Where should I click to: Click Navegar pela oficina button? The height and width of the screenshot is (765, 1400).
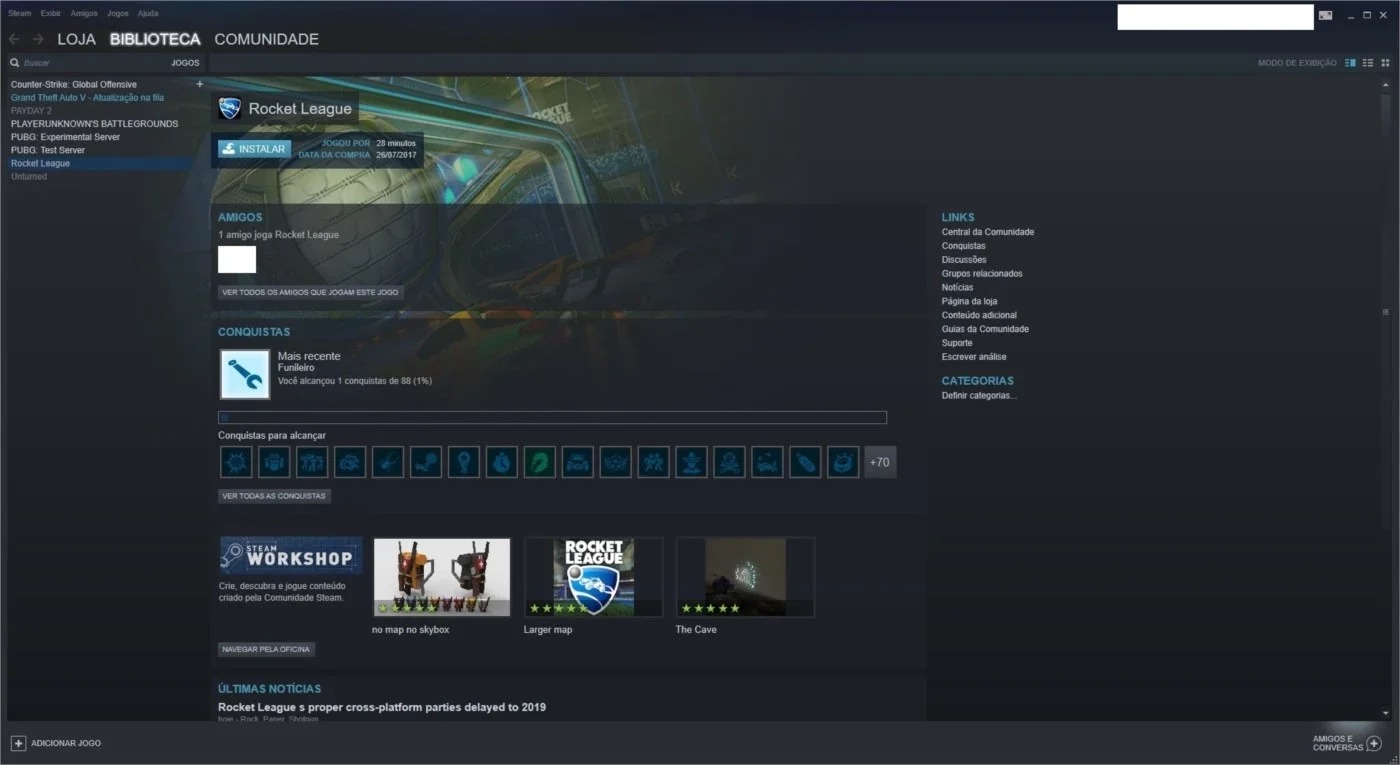click(267, 649)
